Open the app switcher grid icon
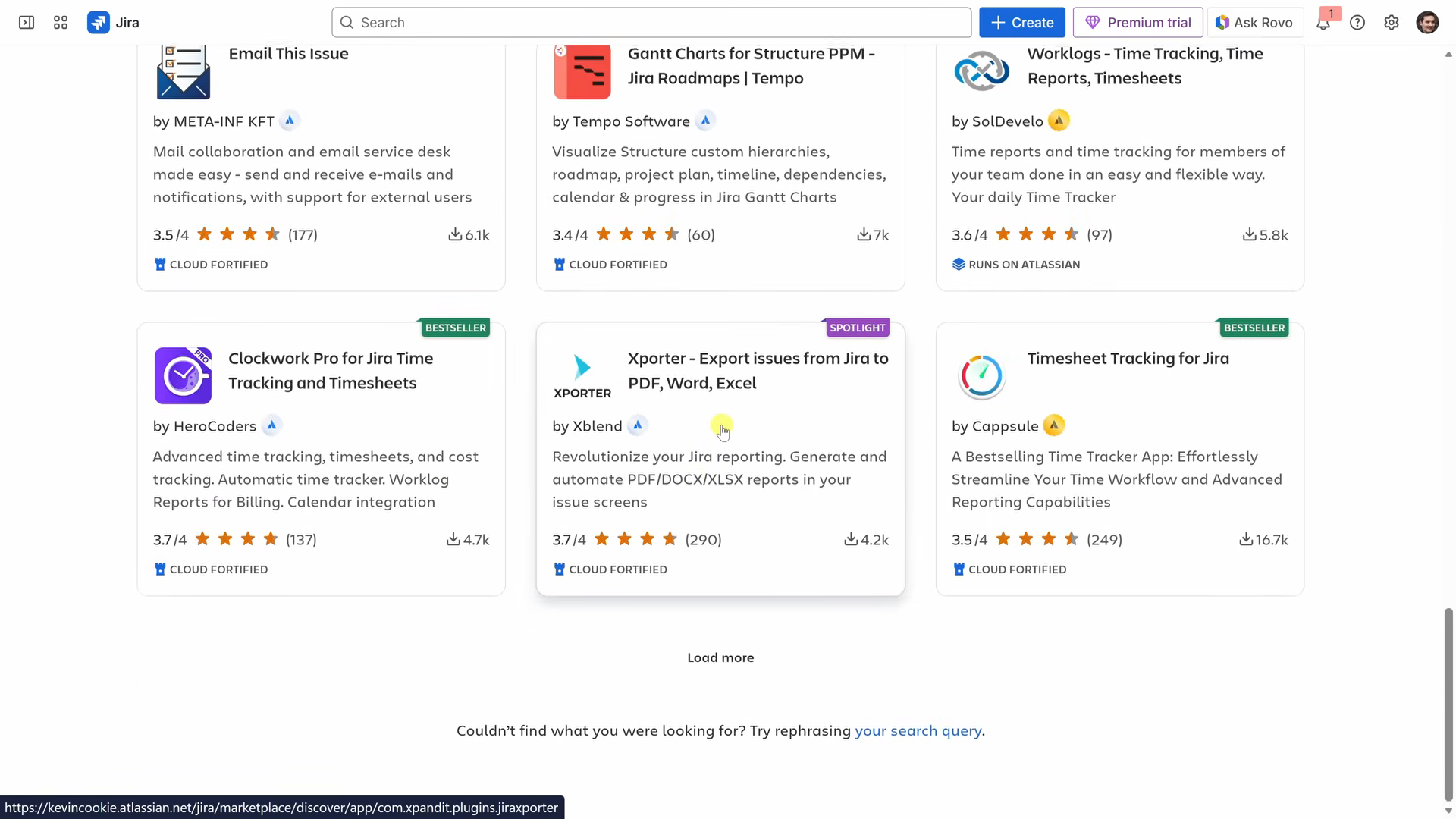 coord(61,23)
